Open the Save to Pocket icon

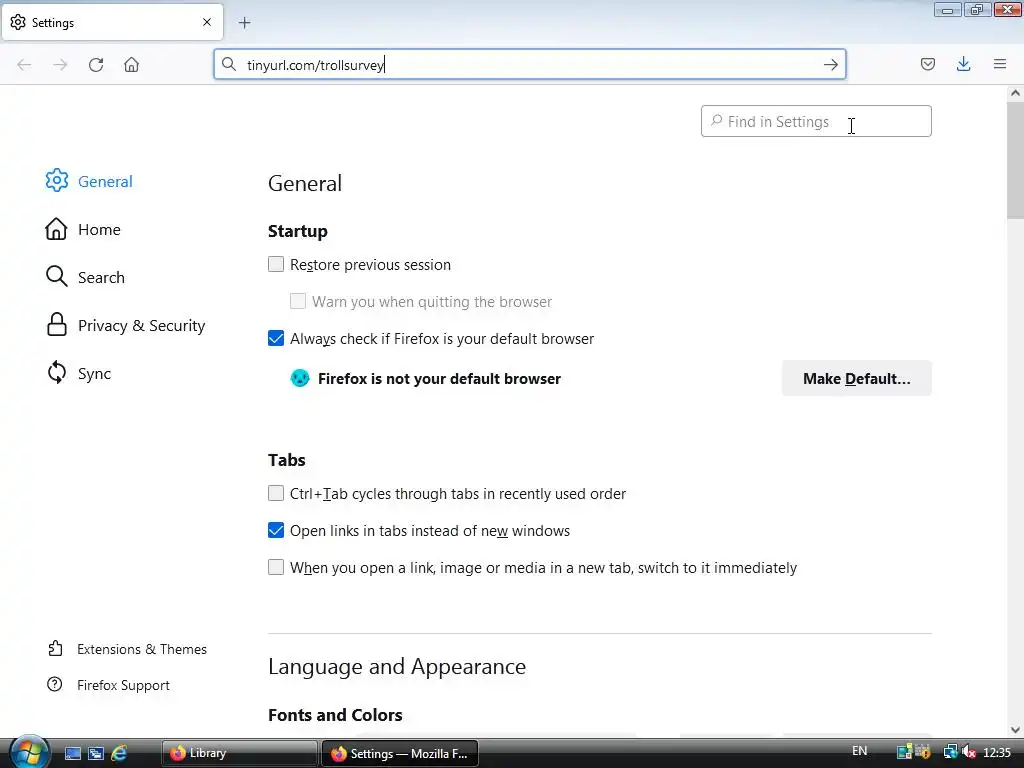tap(928, 64)
